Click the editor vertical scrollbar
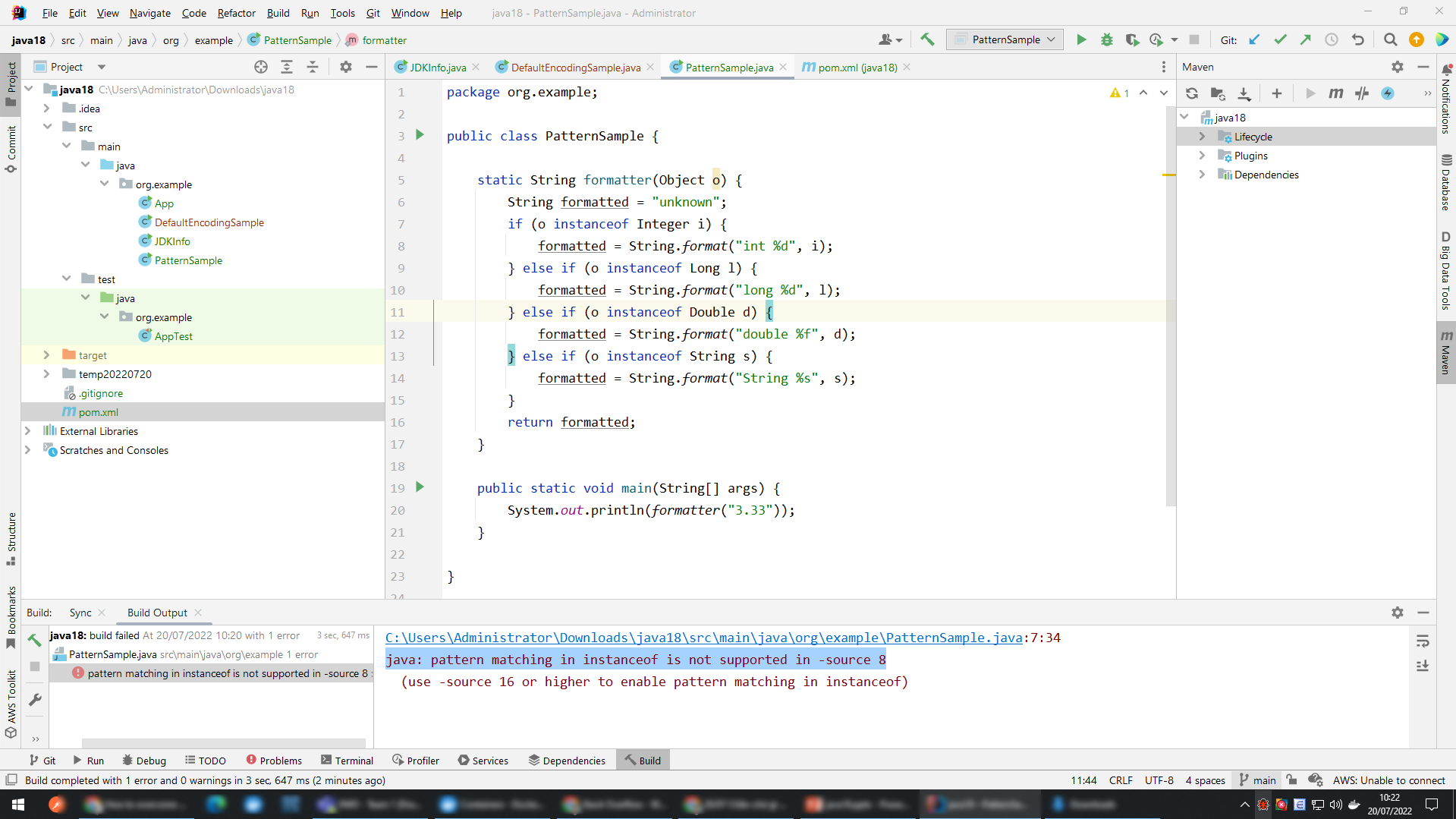Screen dimensions: 1456x819 coord(1169,304)
